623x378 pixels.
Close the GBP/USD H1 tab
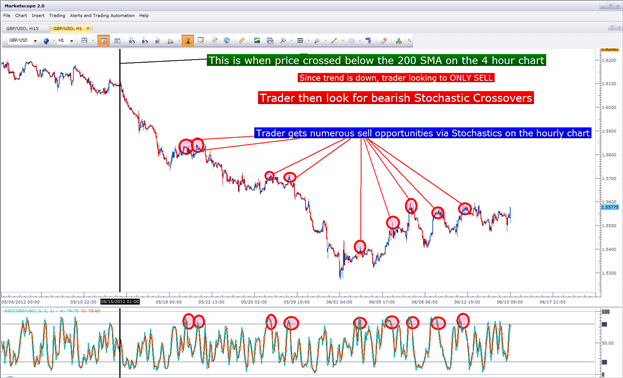tap(88, 29)
